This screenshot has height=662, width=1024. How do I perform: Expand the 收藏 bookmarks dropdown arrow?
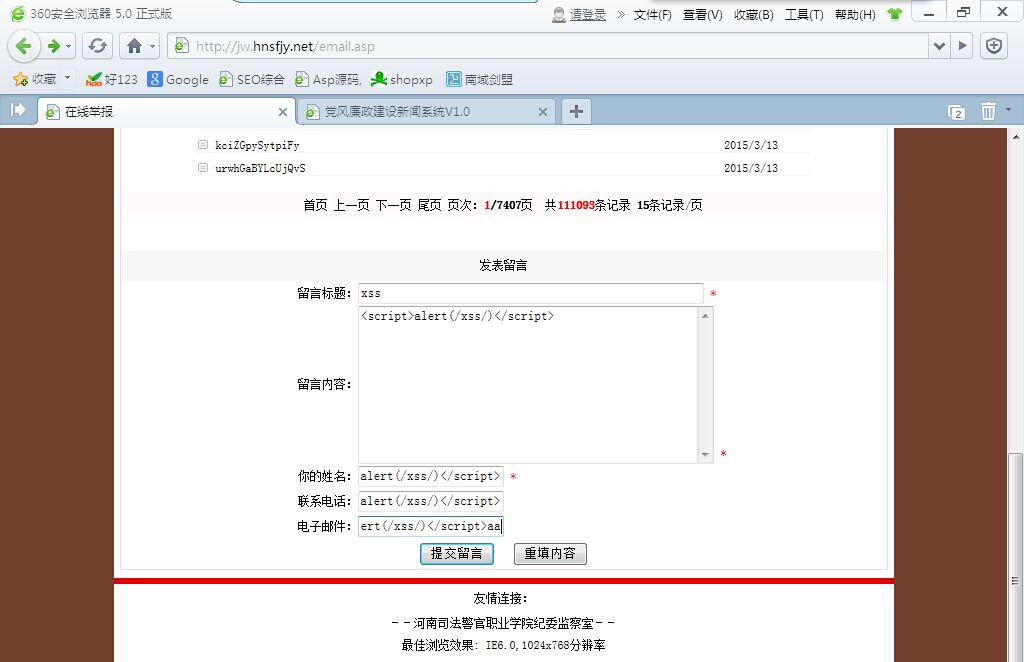tap(67, 78)
